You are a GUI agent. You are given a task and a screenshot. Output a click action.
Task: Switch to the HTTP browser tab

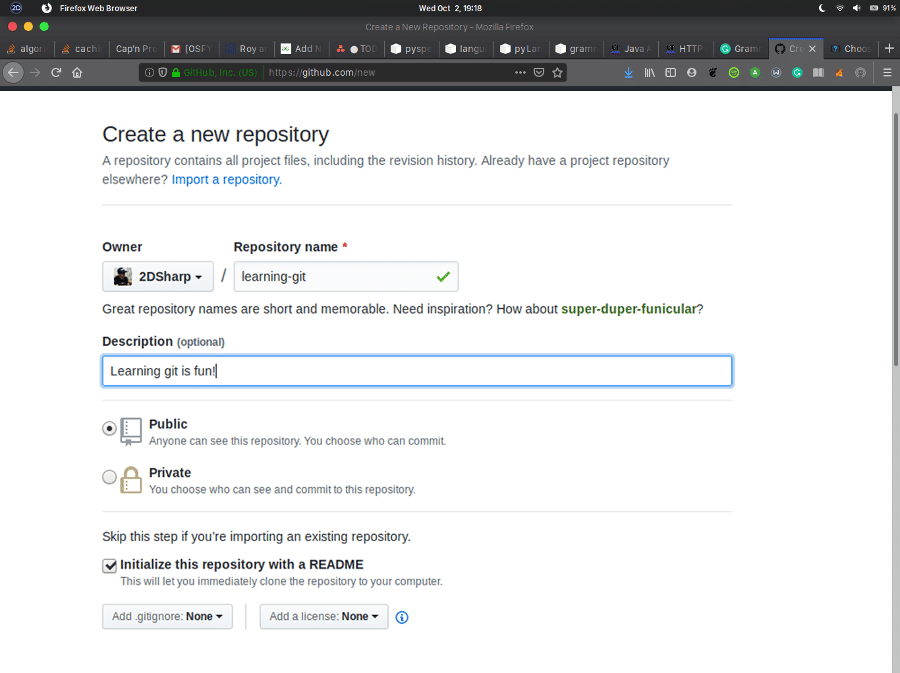[689, 48]
